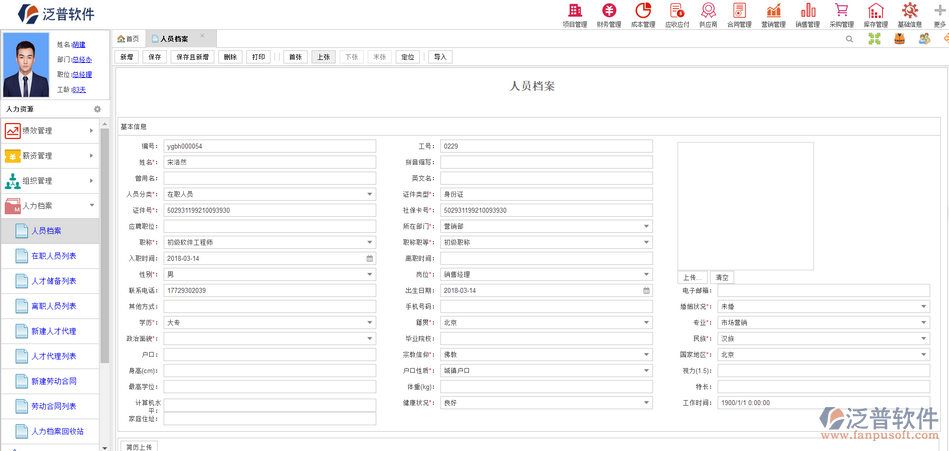
Task: Open 成本管理 pie chart icon
Action: (x=643, y=14)
